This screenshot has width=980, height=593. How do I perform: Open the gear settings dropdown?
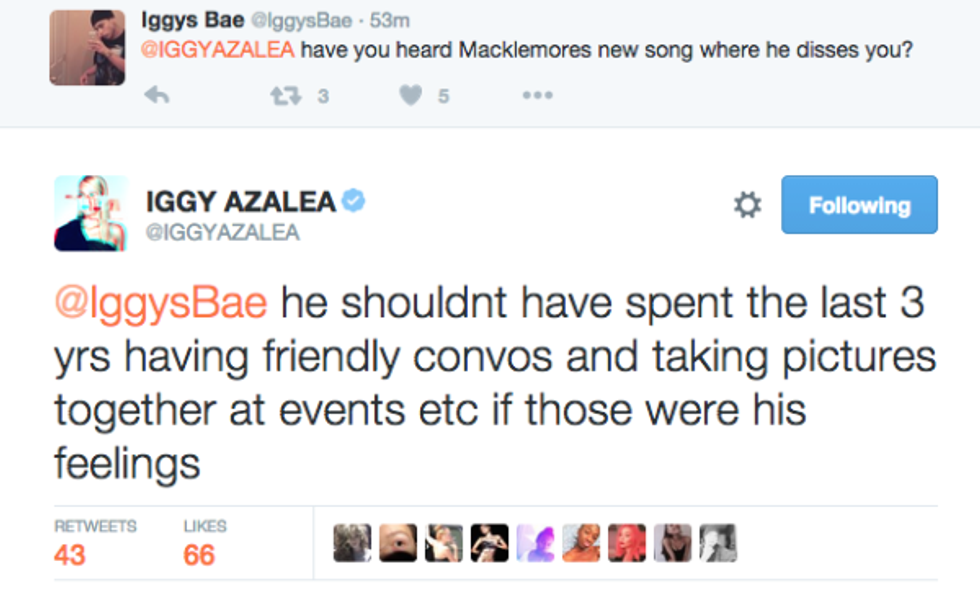[747, 205]
